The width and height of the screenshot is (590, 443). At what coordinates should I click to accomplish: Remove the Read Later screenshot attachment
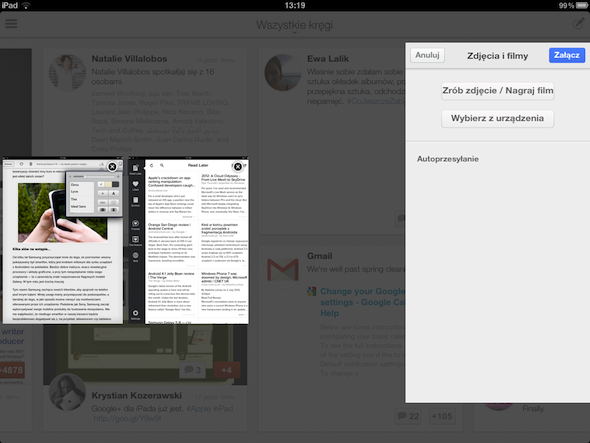tap(237, 167)
